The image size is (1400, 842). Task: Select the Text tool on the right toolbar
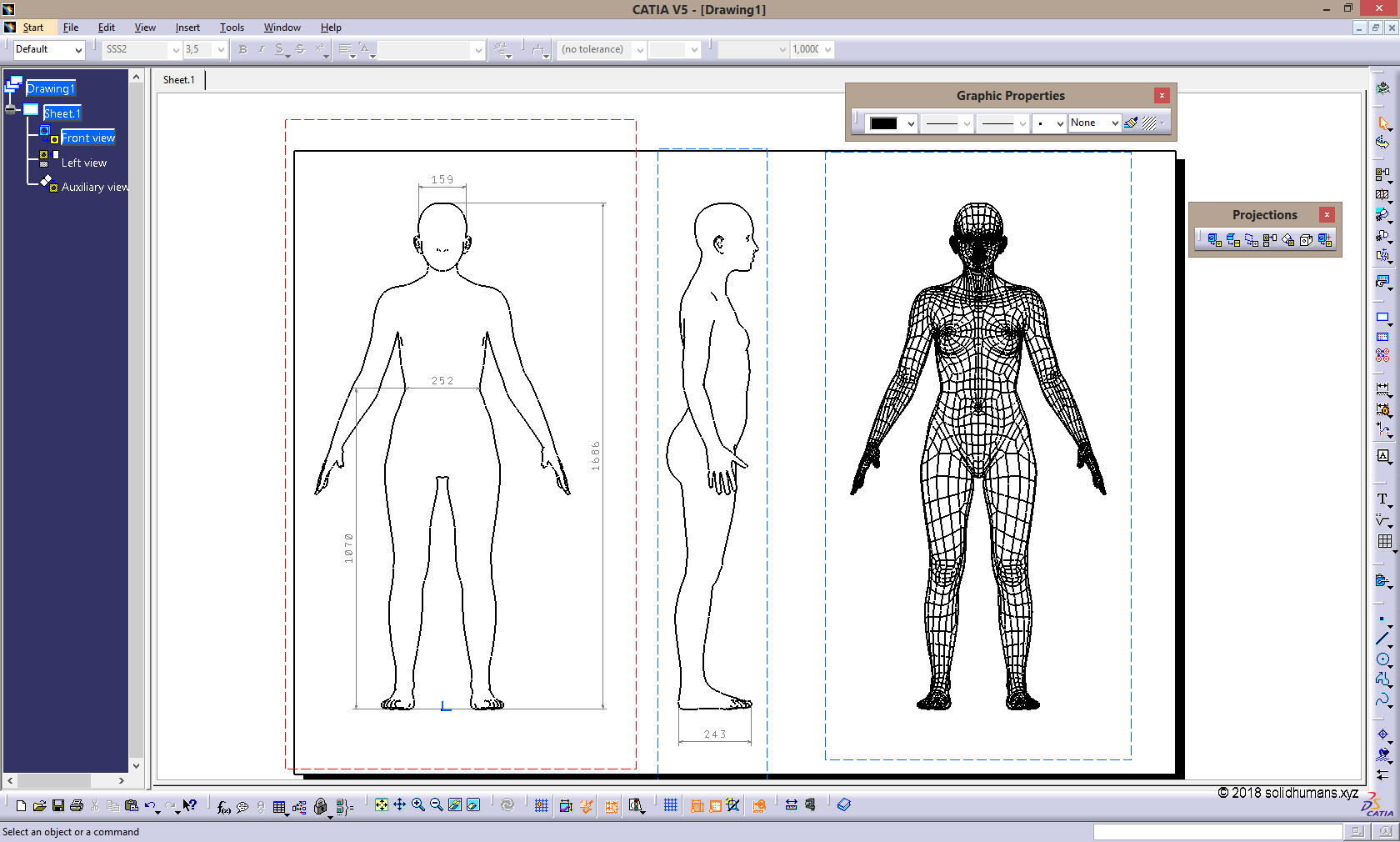click(1383, 499)
